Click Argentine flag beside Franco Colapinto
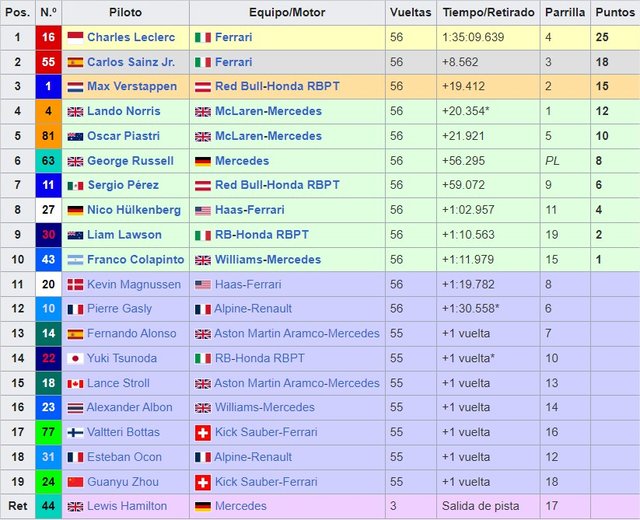Screen dimensions: 640x520 tap(75, 260)
